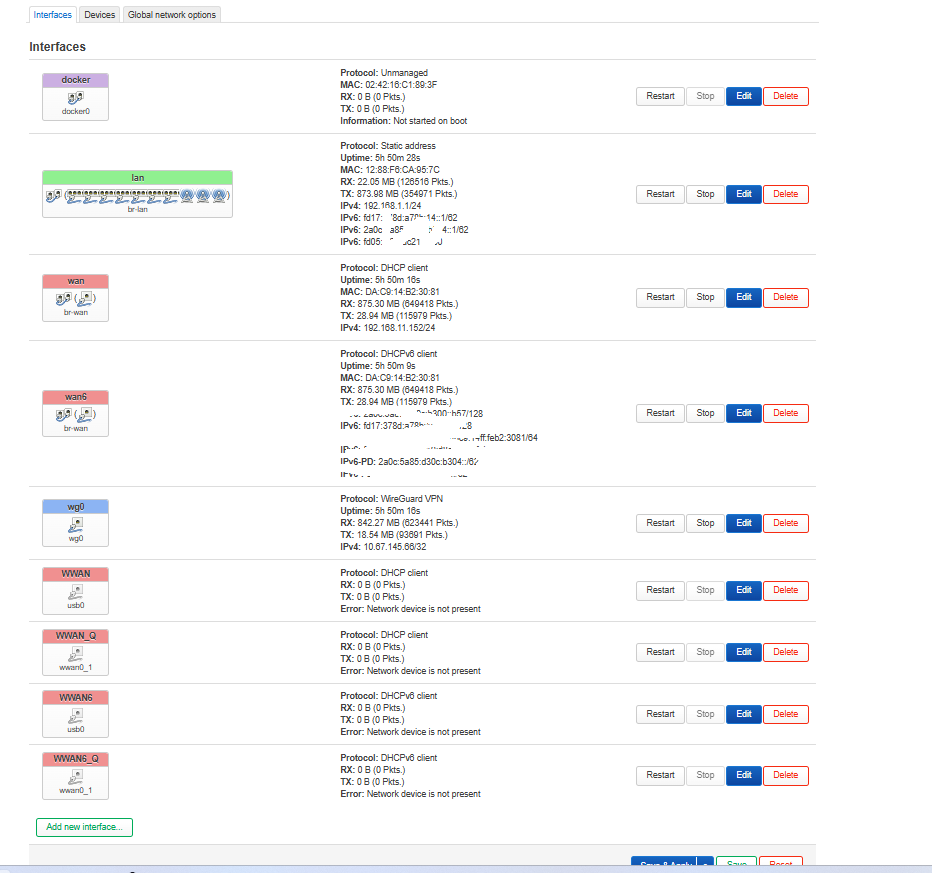The height and width of the screenshot is (873, 932).
Task: Restart the lan interface
Action: (x=660, y=194)
